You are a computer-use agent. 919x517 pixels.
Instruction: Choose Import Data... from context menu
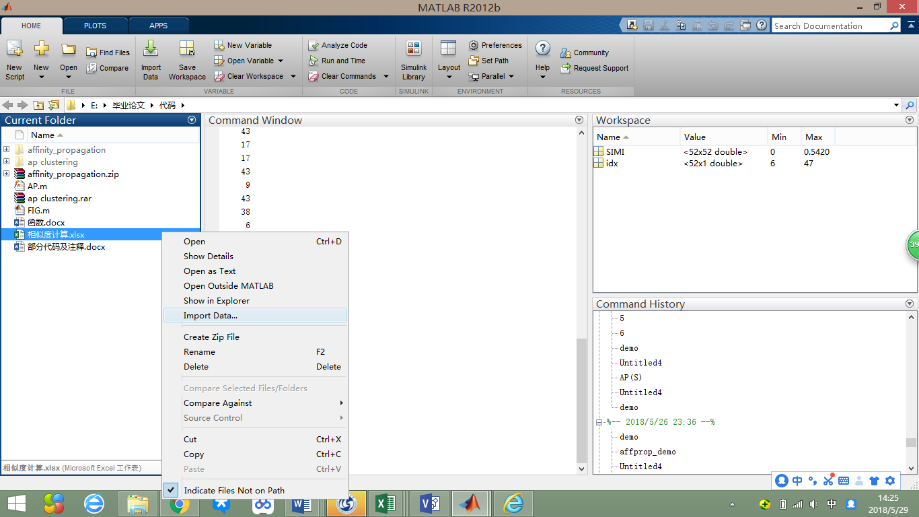pyautogui.click(x=211, y=316)
